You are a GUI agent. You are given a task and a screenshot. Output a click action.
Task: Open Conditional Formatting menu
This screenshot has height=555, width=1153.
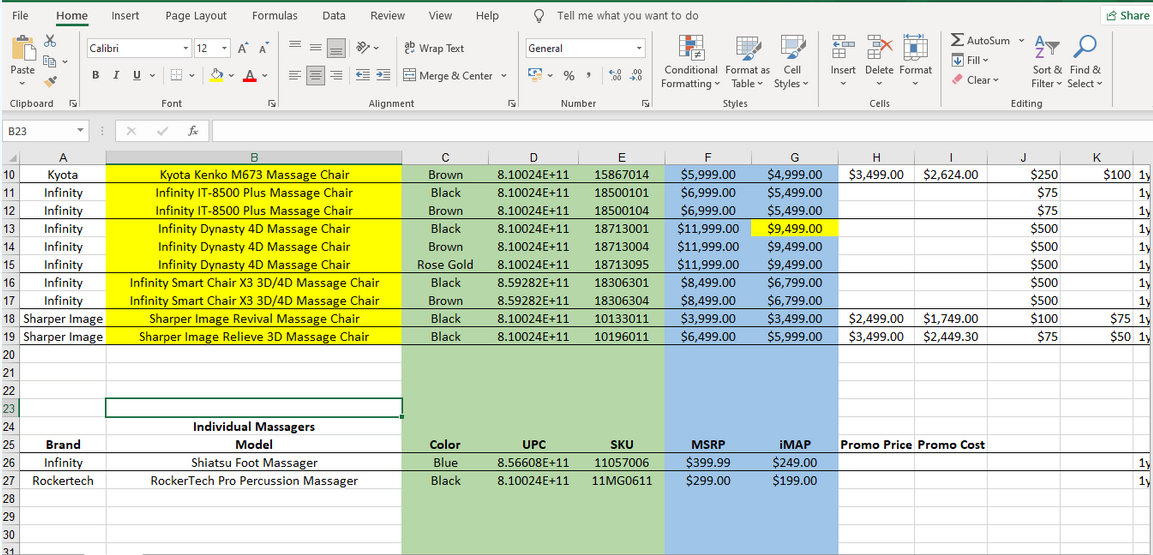point(690,62)
